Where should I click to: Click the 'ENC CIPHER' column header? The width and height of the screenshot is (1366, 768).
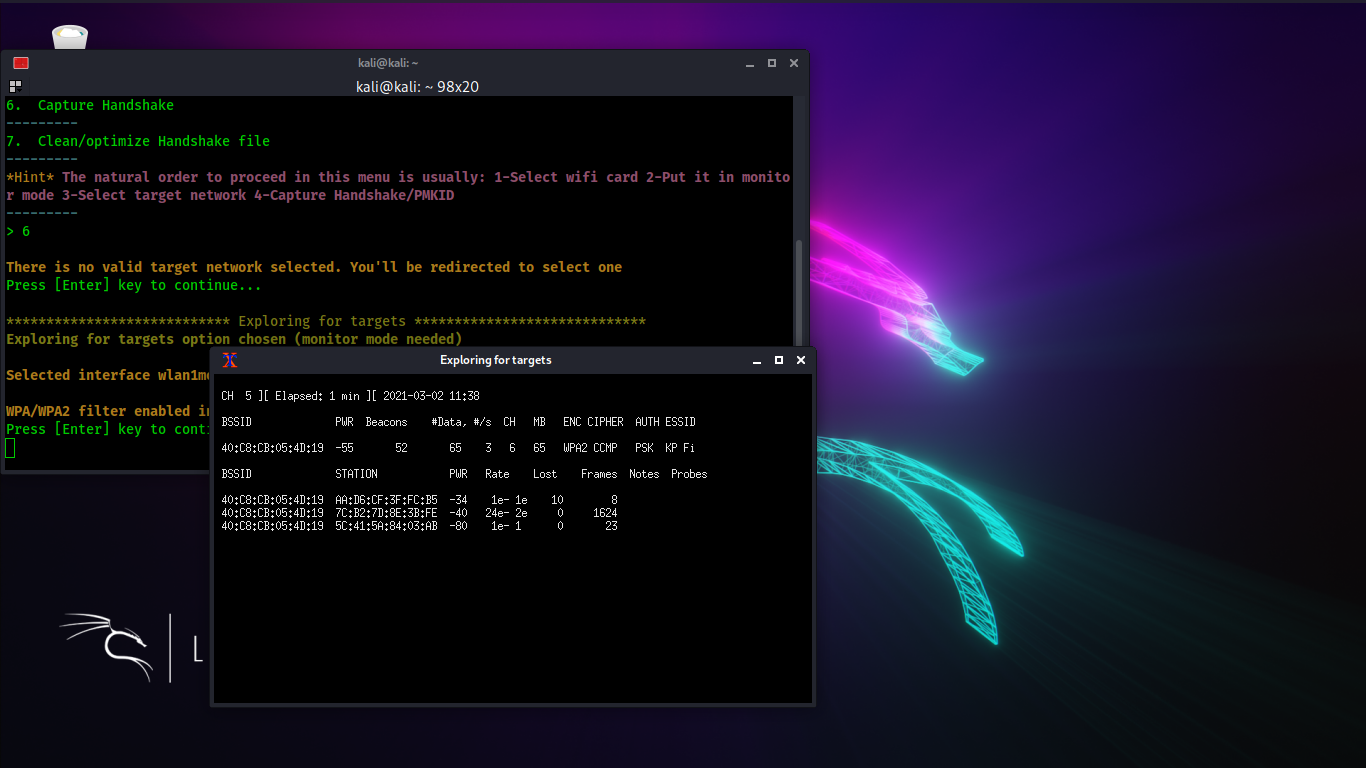(x=593, y=422)
